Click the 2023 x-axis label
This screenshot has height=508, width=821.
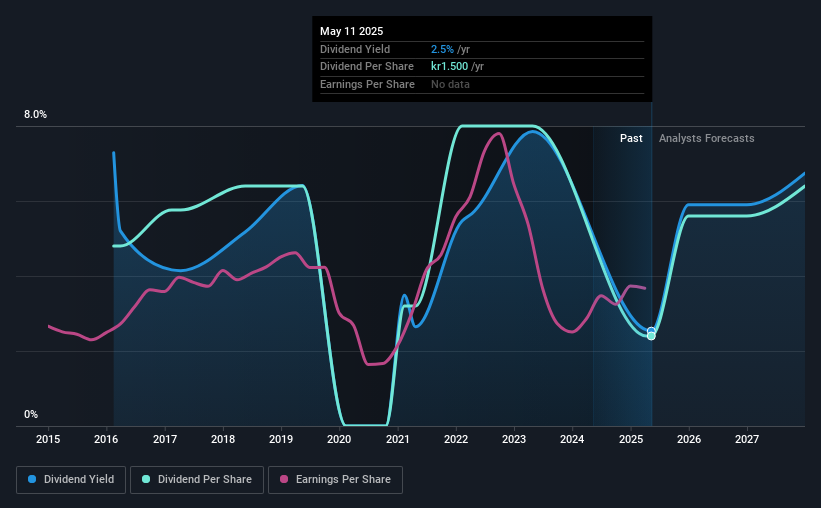tap(514, 439)
